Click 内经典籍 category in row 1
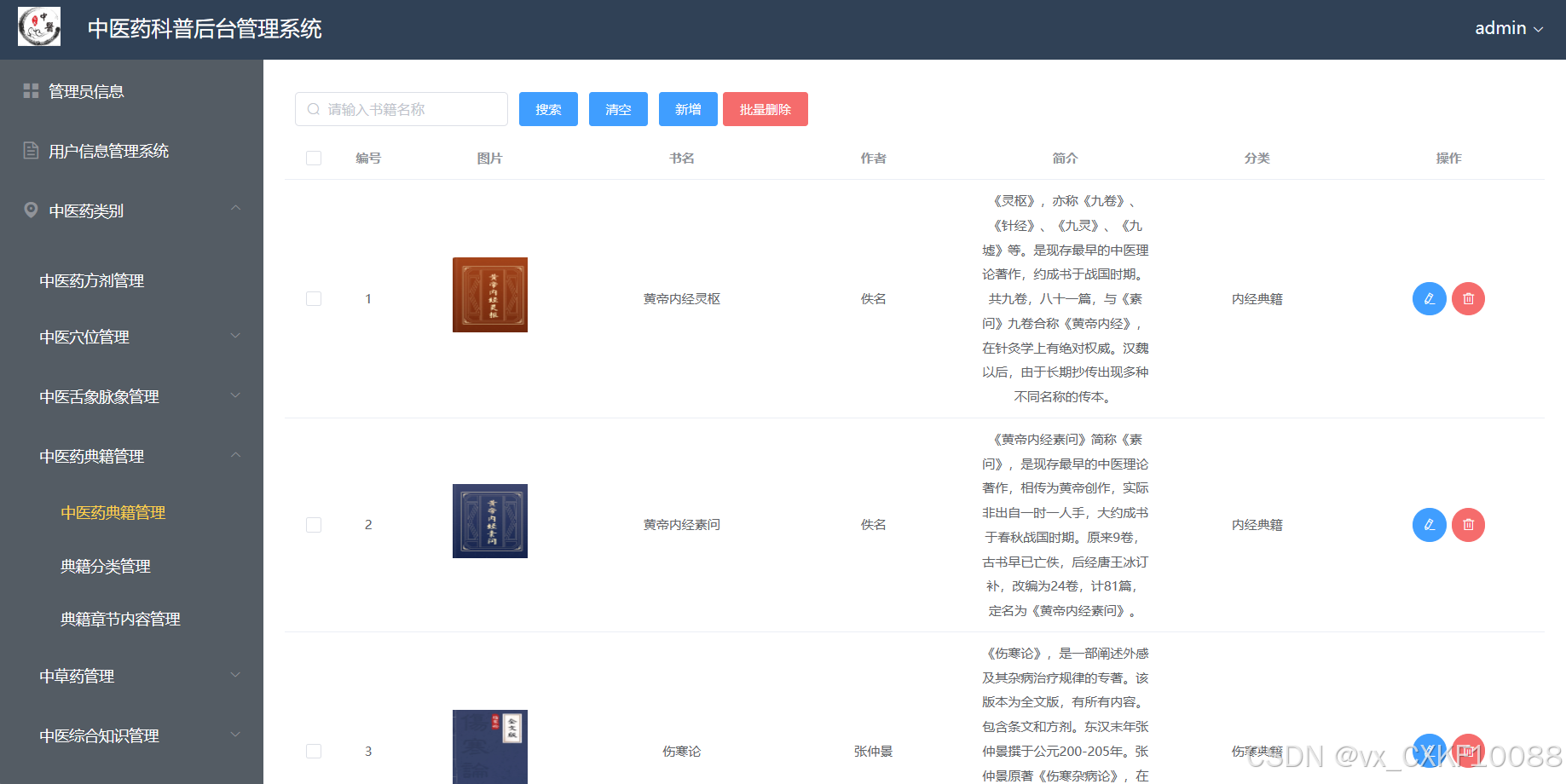Screen dimensions: 1566x784 tap(1257, 299)
